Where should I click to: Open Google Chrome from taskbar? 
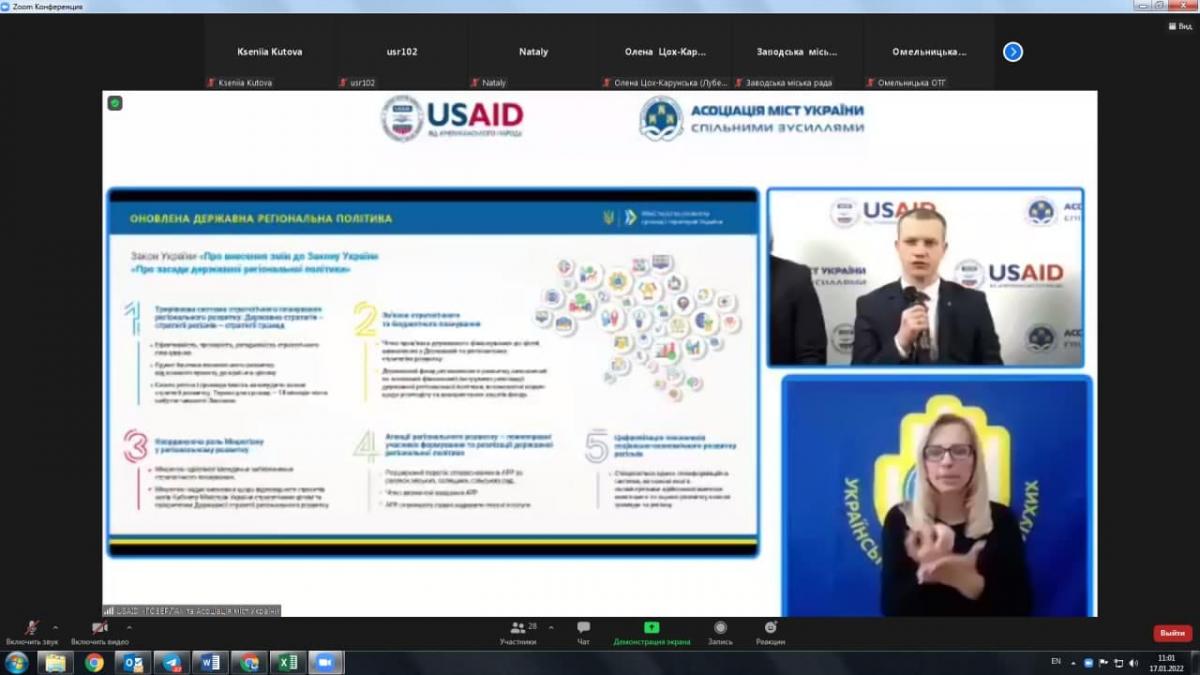(x=94, y=662)
